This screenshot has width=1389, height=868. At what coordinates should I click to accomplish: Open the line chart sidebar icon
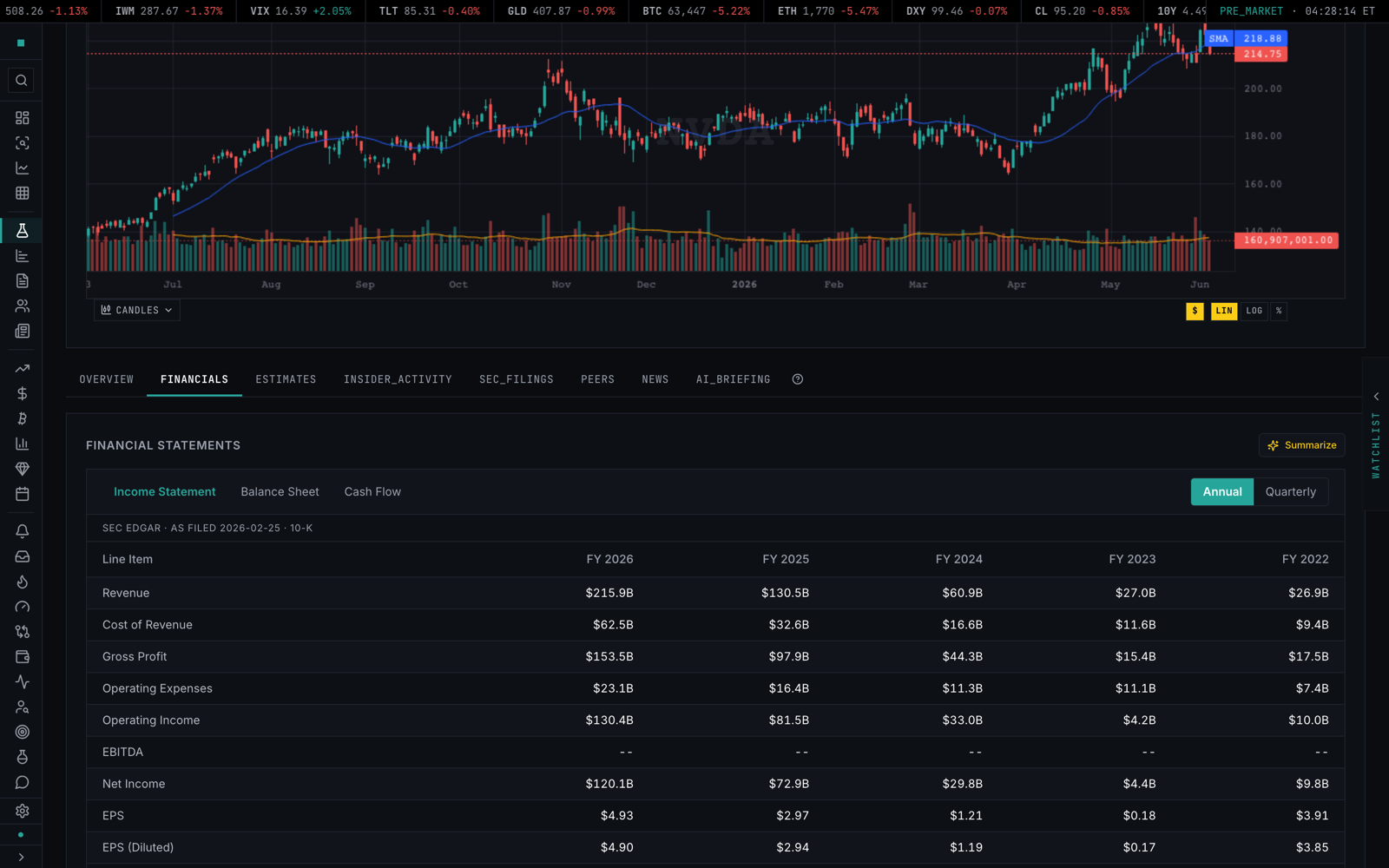pos(22,168)
